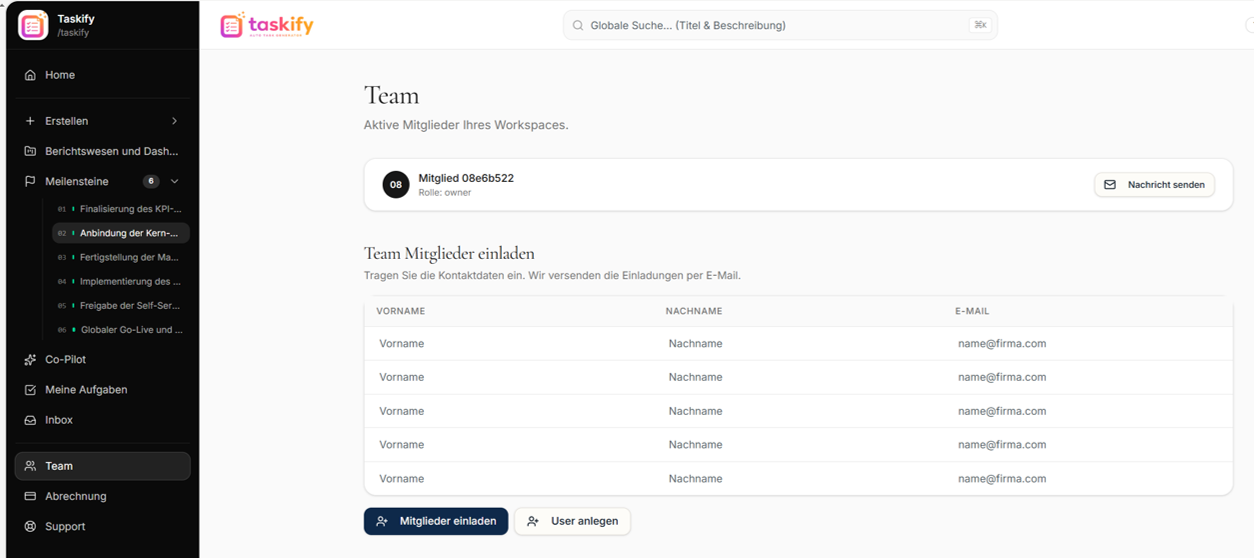Screen dimensions: 1254x558
Task: Focus the Nachname field in third invite row
Action: click(x=800, y=412)
